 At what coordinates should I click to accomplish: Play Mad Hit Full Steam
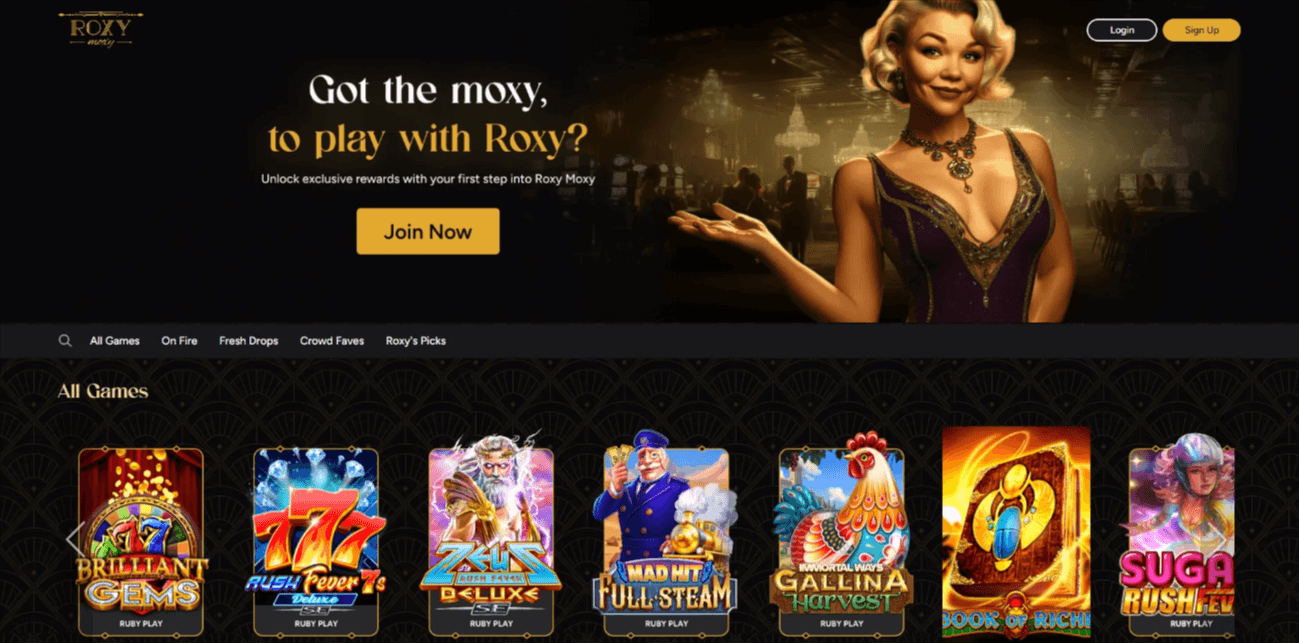[666, 541]
